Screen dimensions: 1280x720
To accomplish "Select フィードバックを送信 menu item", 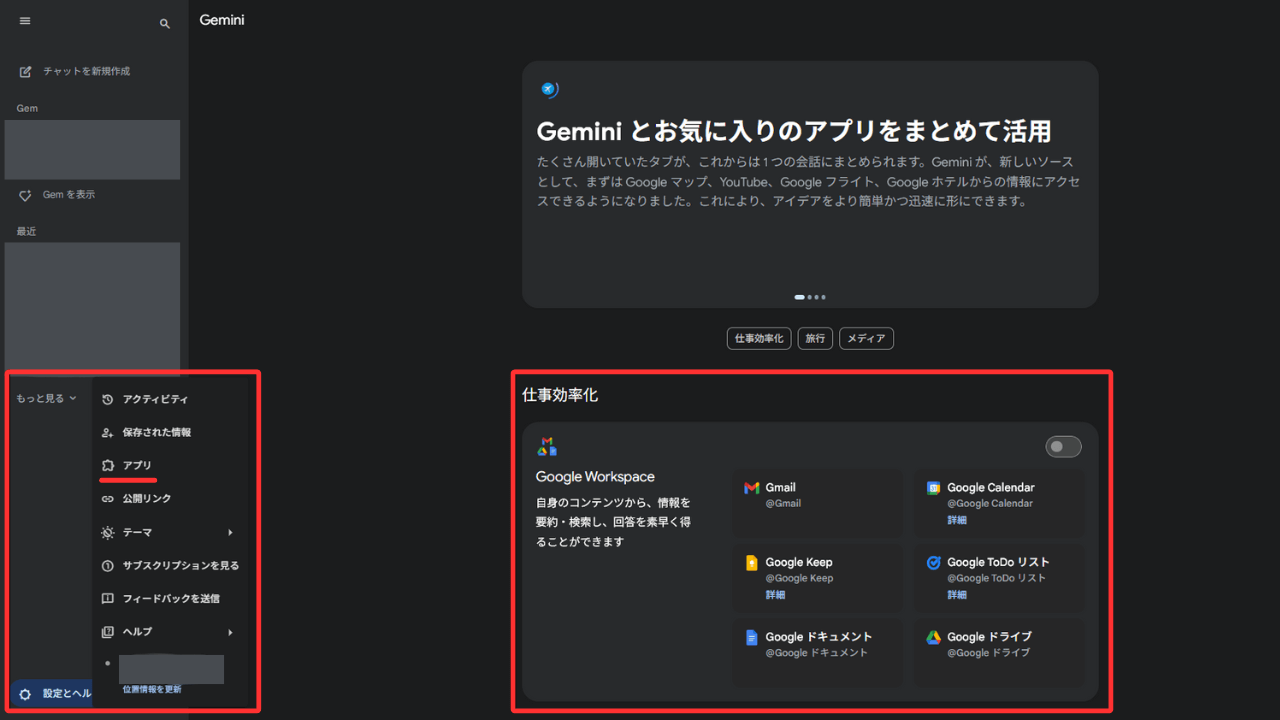I will (x=169, y=599).
